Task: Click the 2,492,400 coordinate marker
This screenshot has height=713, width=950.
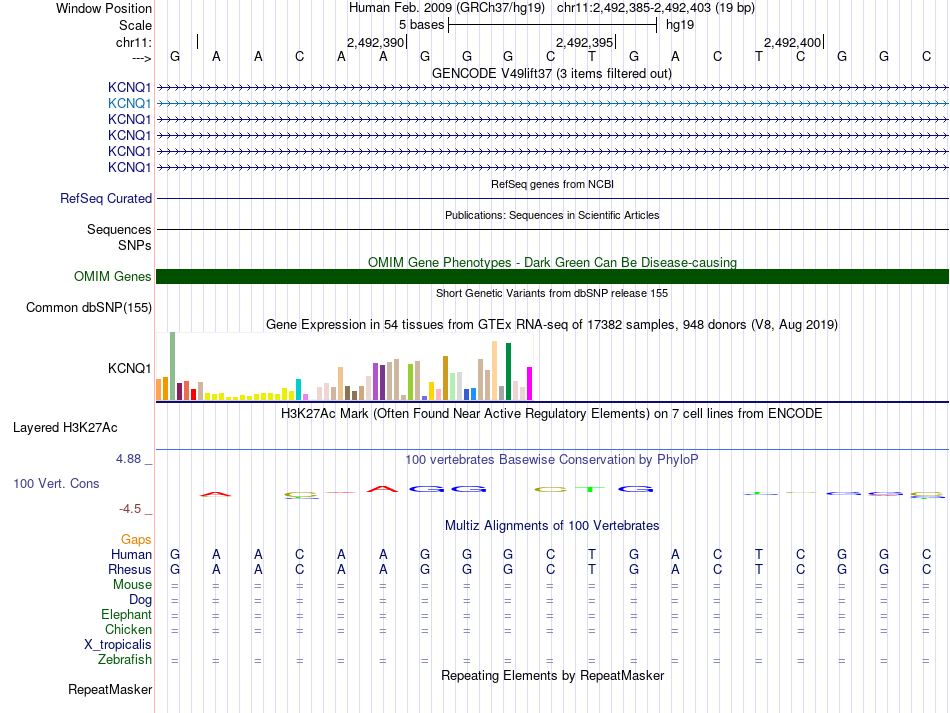Action: click(x=792, y=42)
